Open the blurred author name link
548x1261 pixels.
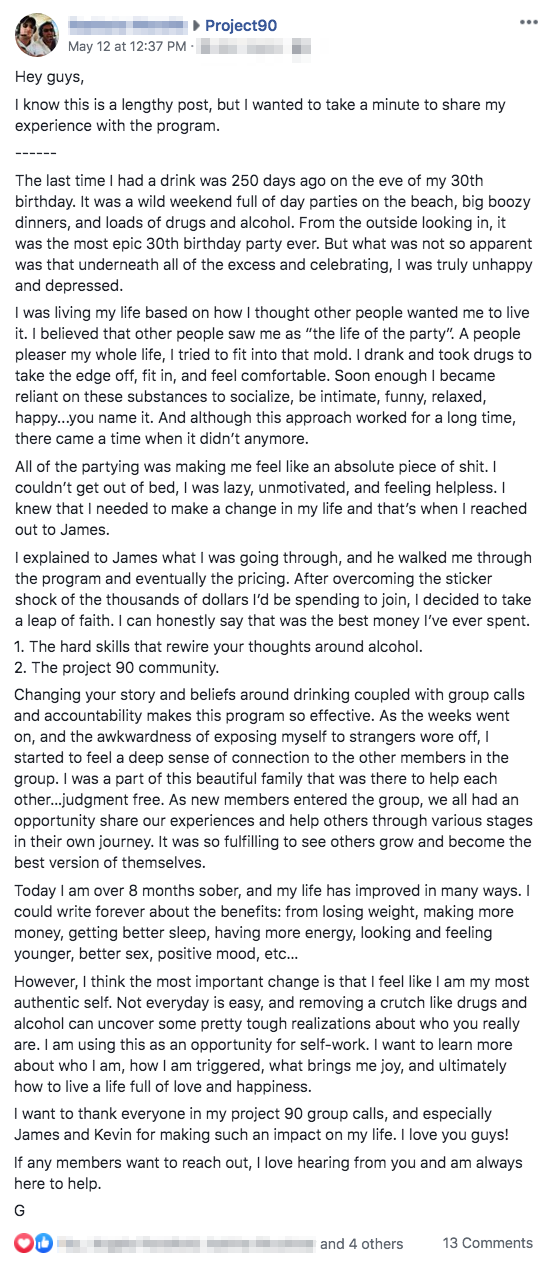[x=128, y=26]
